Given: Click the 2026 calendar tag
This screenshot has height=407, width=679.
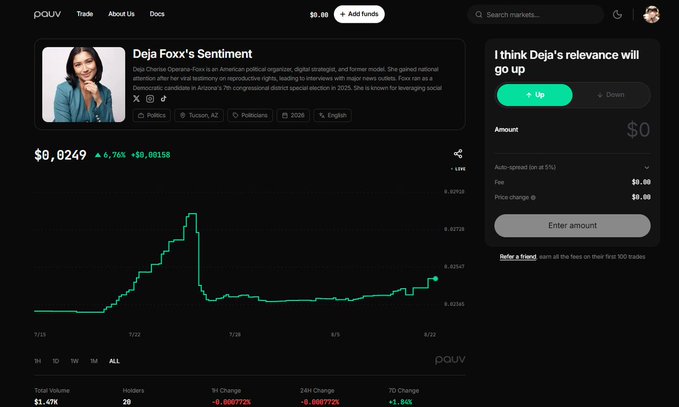Looking at the screenshot, I should (x=293, y=115).
